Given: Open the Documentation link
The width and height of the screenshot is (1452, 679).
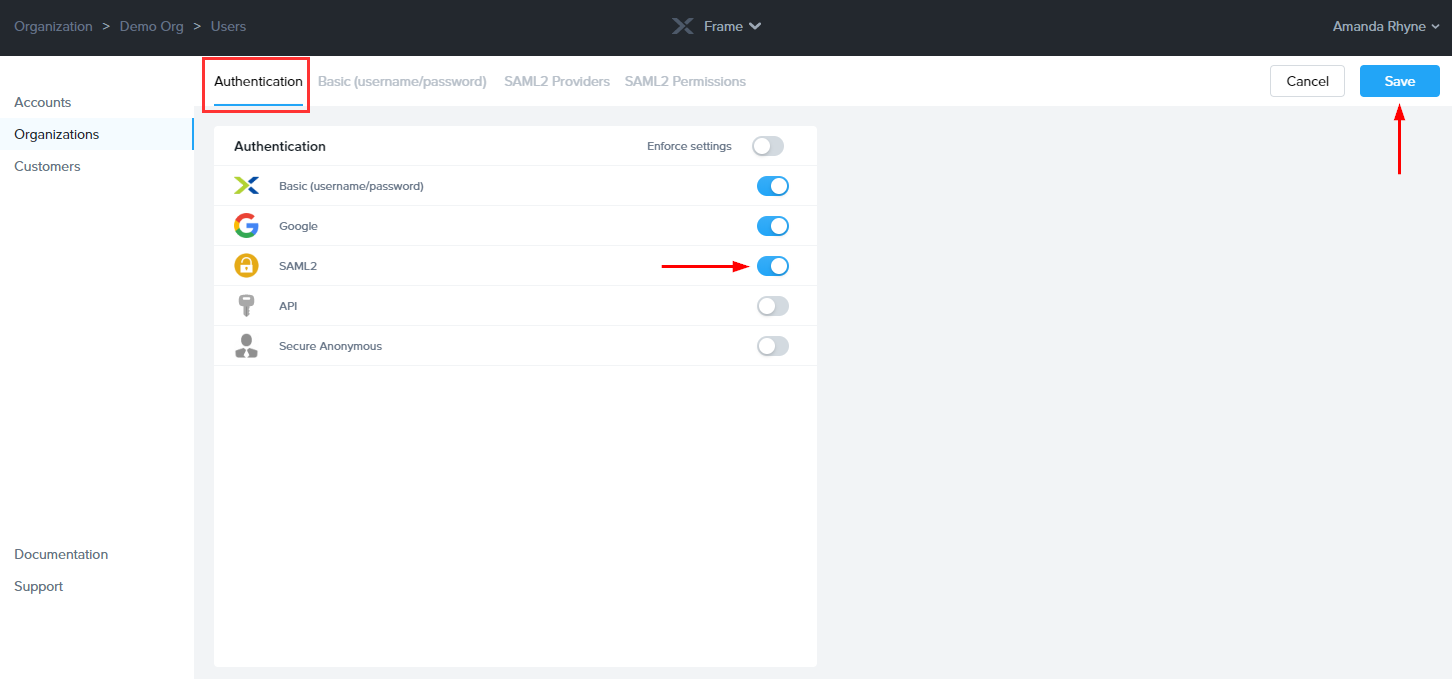Looking at the screenshot, I should click(x=61, y=554).
